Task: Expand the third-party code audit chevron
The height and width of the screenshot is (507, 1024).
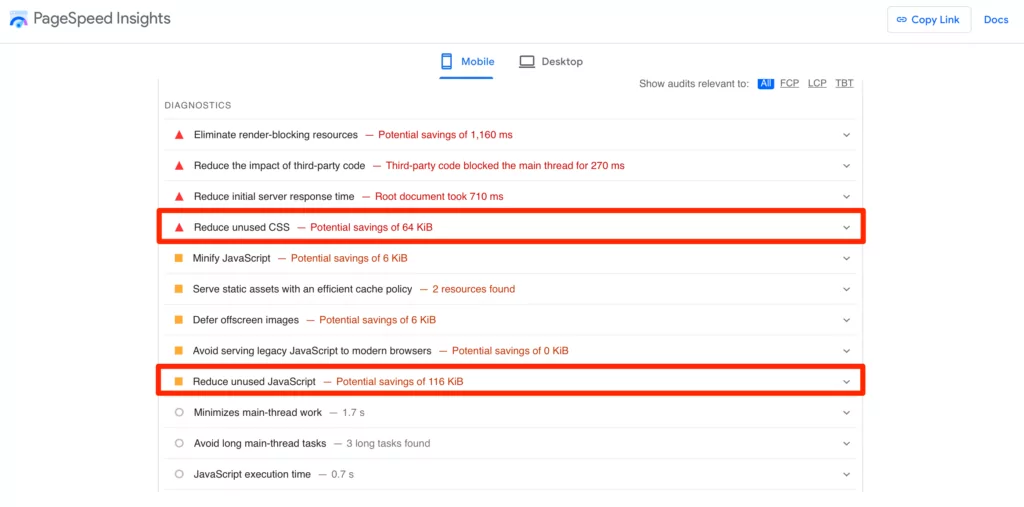Action: pos(846,166)
